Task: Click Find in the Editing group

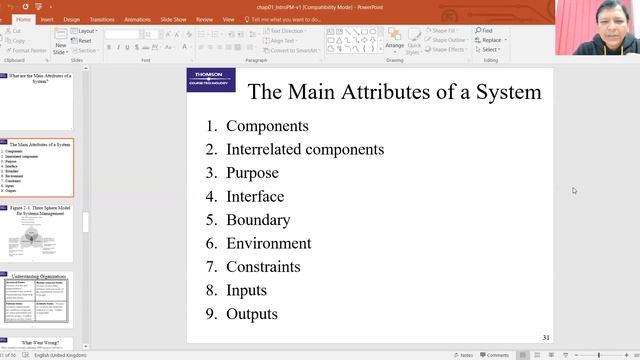Action: (x=484, y=31)
